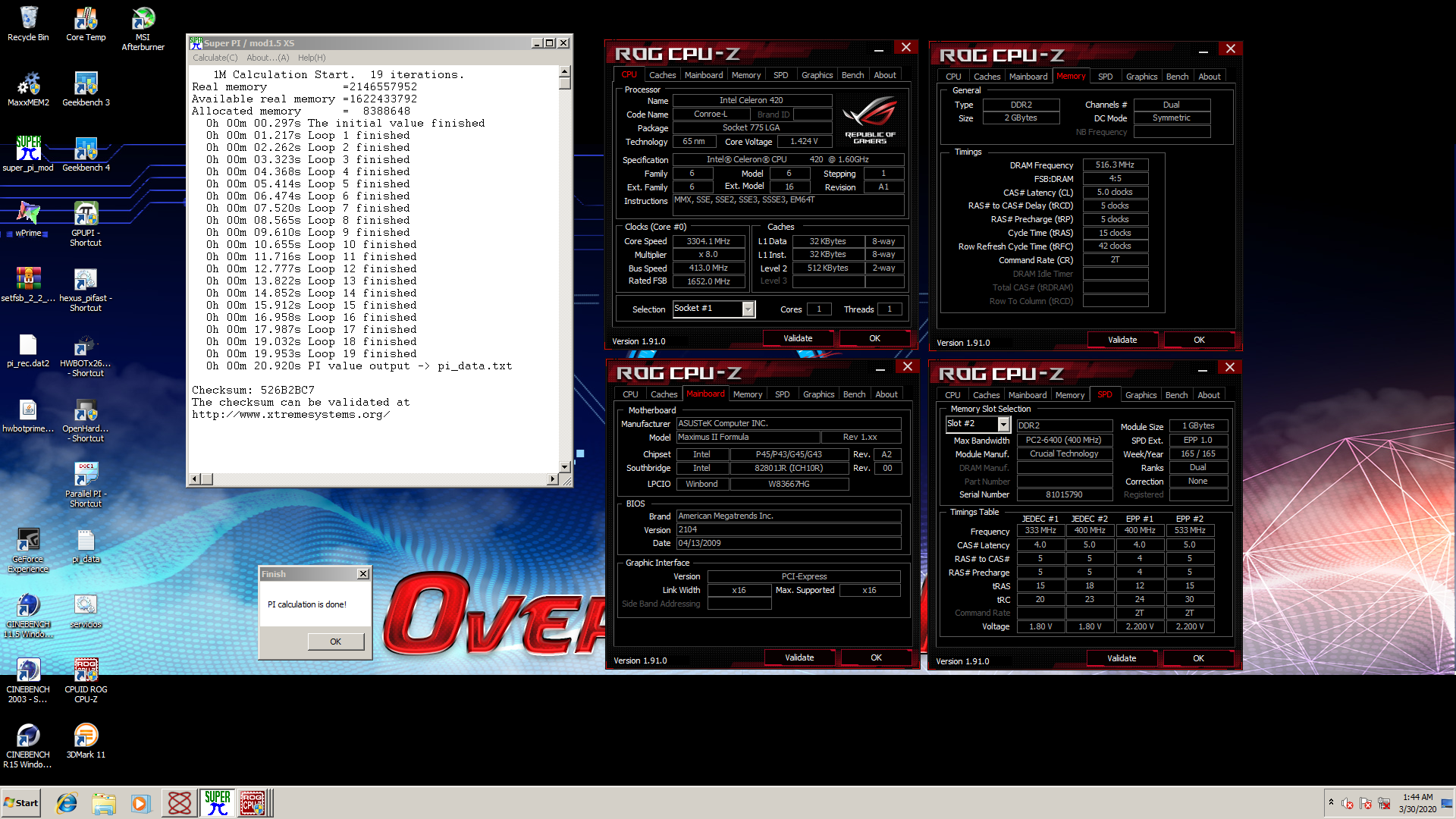Screen dimensions: 1456x819
Task: Select 3DMark 11 desktop icon
Action: [x=86, y=741]
